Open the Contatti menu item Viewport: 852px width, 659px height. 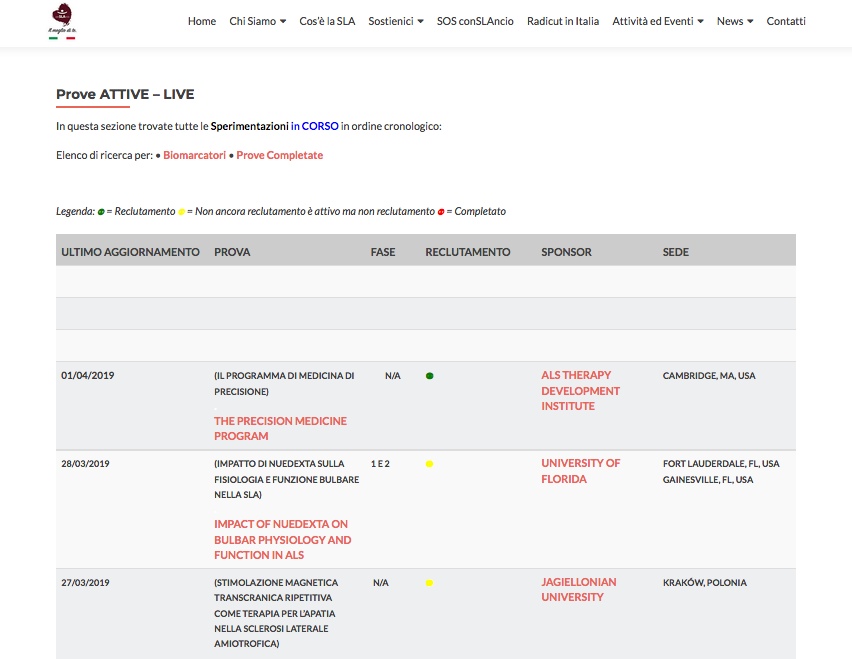coord(786,21)
